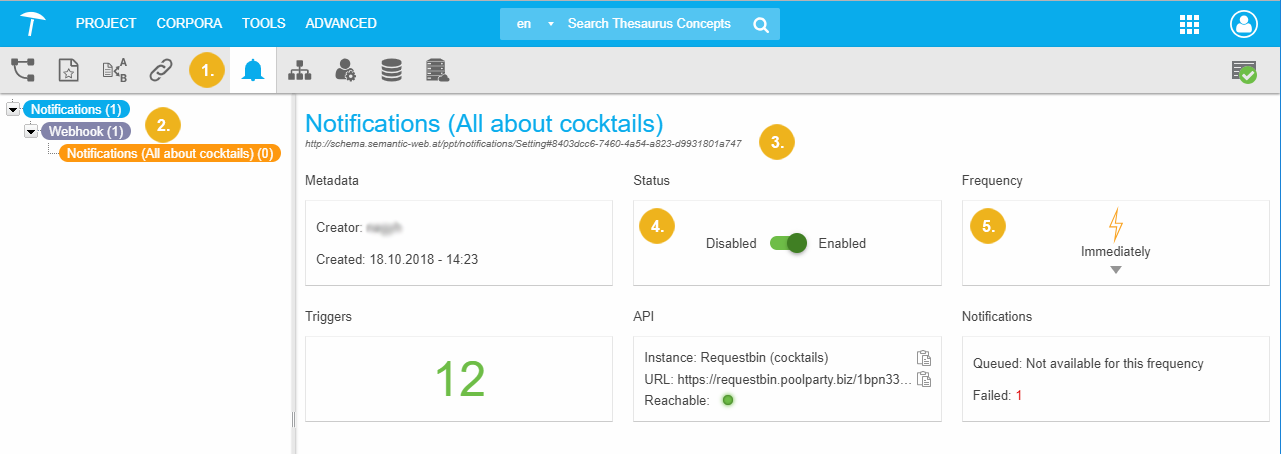The height and width of the screenshot is (454, 1281).
Task: Click the Created: 18.10.2018 - 14:23 text
Action: (x=396, y=259)
